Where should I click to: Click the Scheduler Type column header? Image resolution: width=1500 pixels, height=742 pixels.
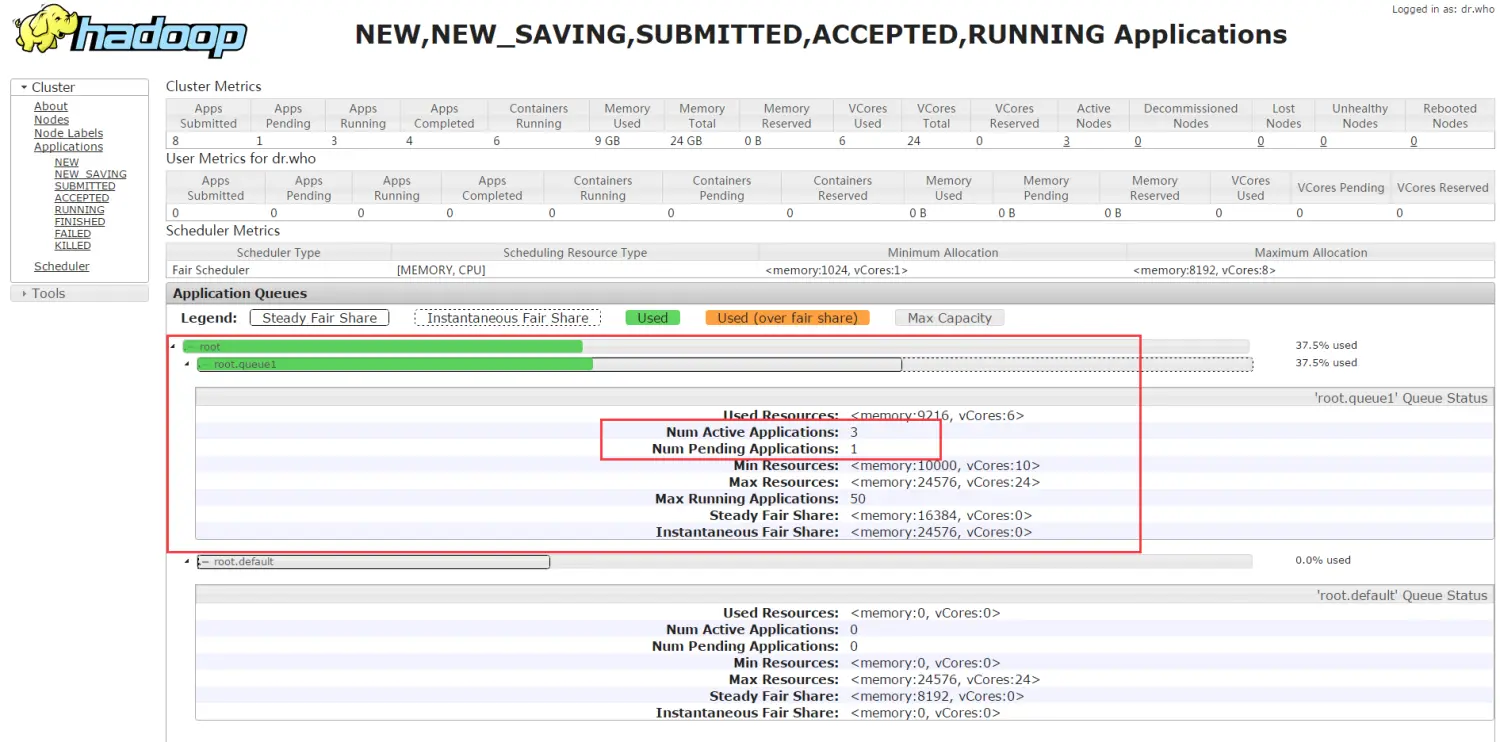click(x=279, y=253)
